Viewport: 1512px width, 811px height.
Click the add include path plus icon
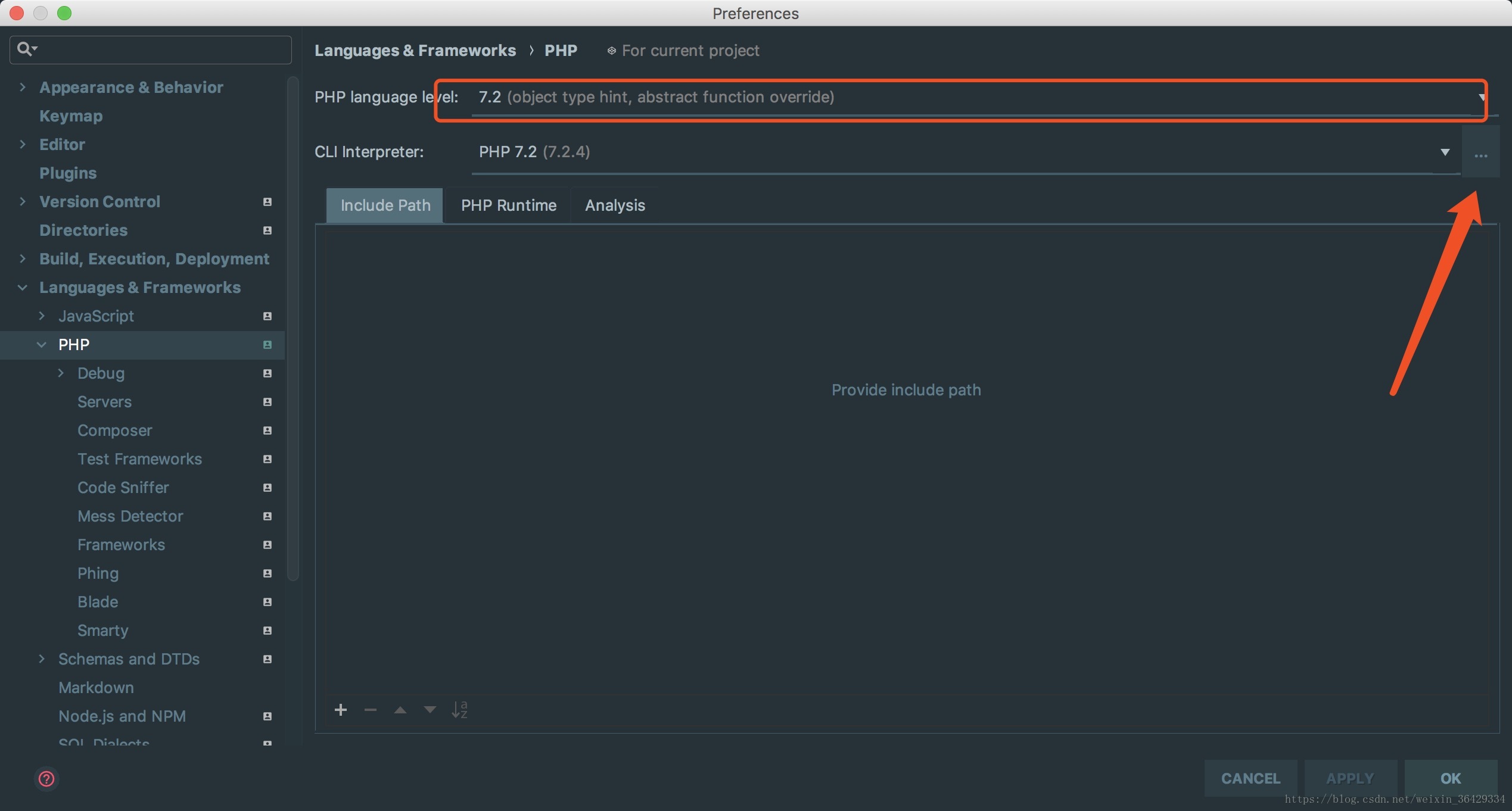[341, 709]
